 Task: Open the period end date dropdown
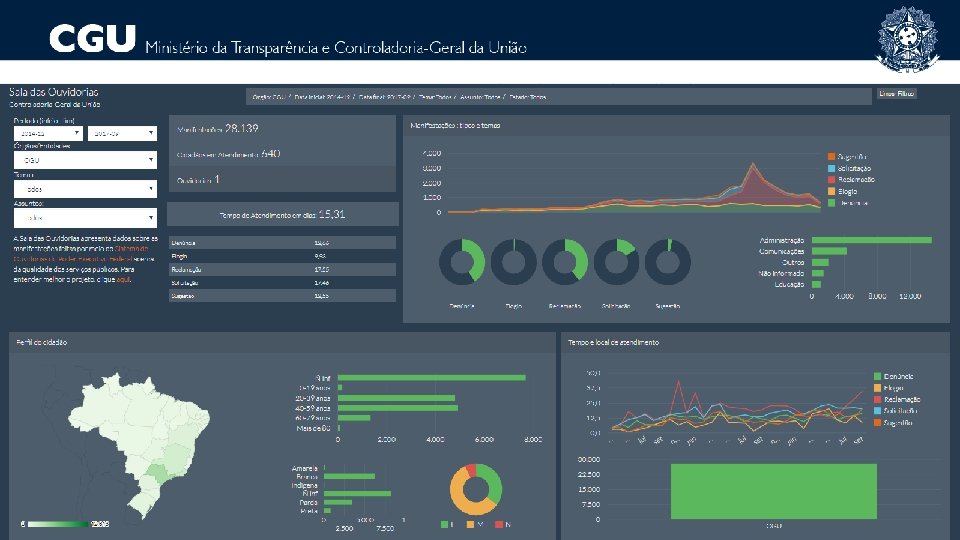122,133
